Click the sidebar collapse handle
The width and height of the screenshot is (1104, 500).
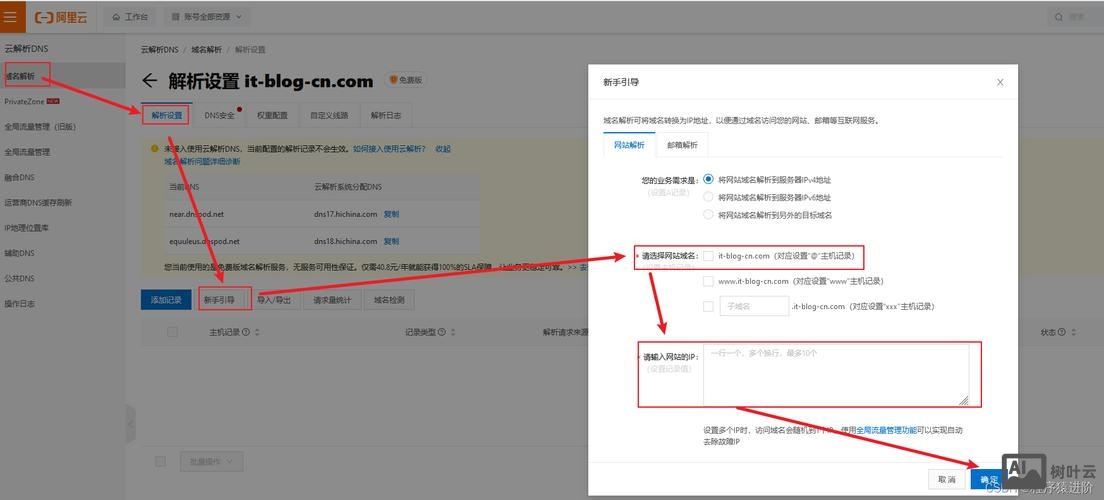click(x=130, y=425)
